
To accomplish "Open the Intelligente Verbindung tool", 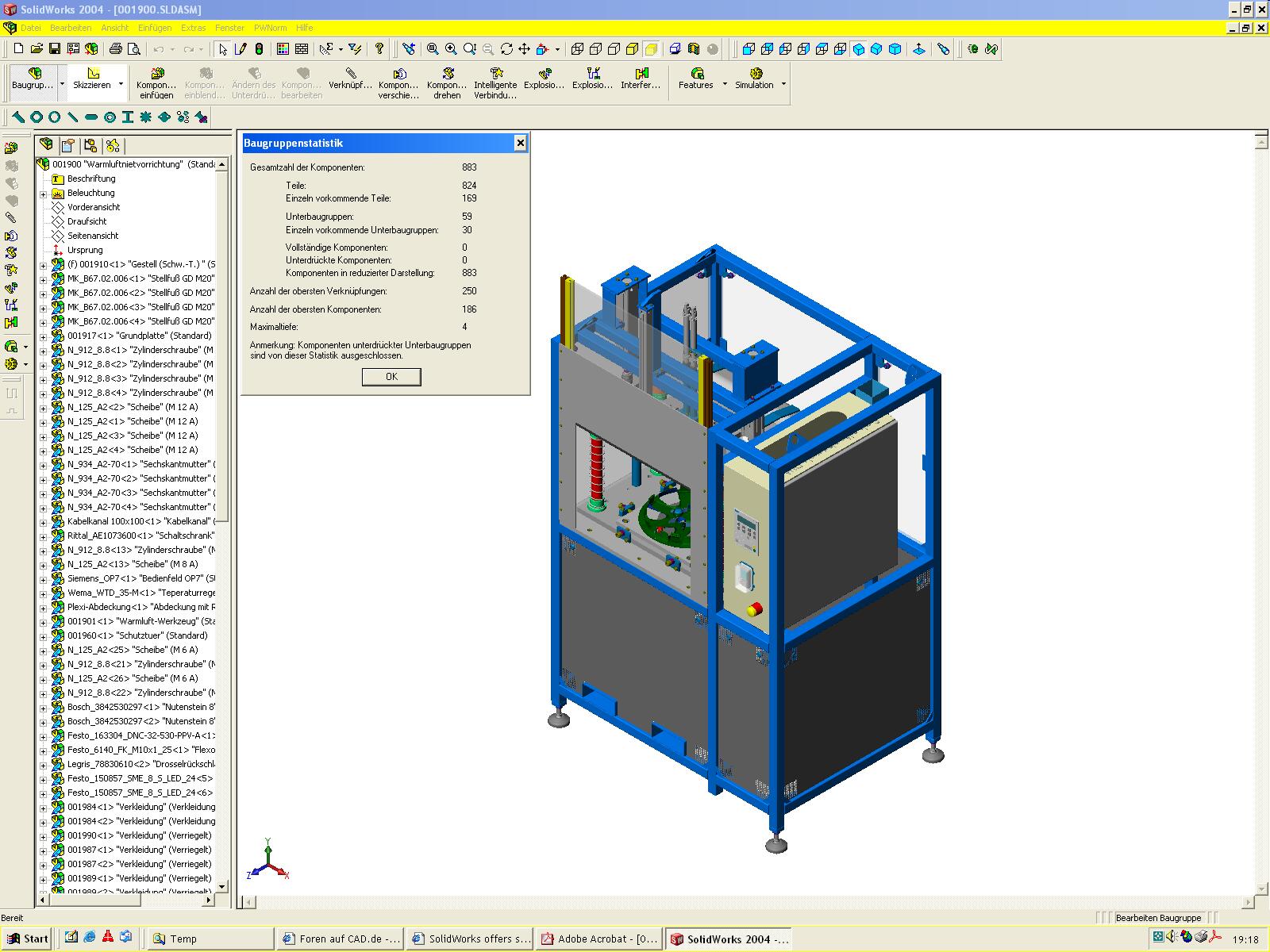I will click(x=495, y=83).
